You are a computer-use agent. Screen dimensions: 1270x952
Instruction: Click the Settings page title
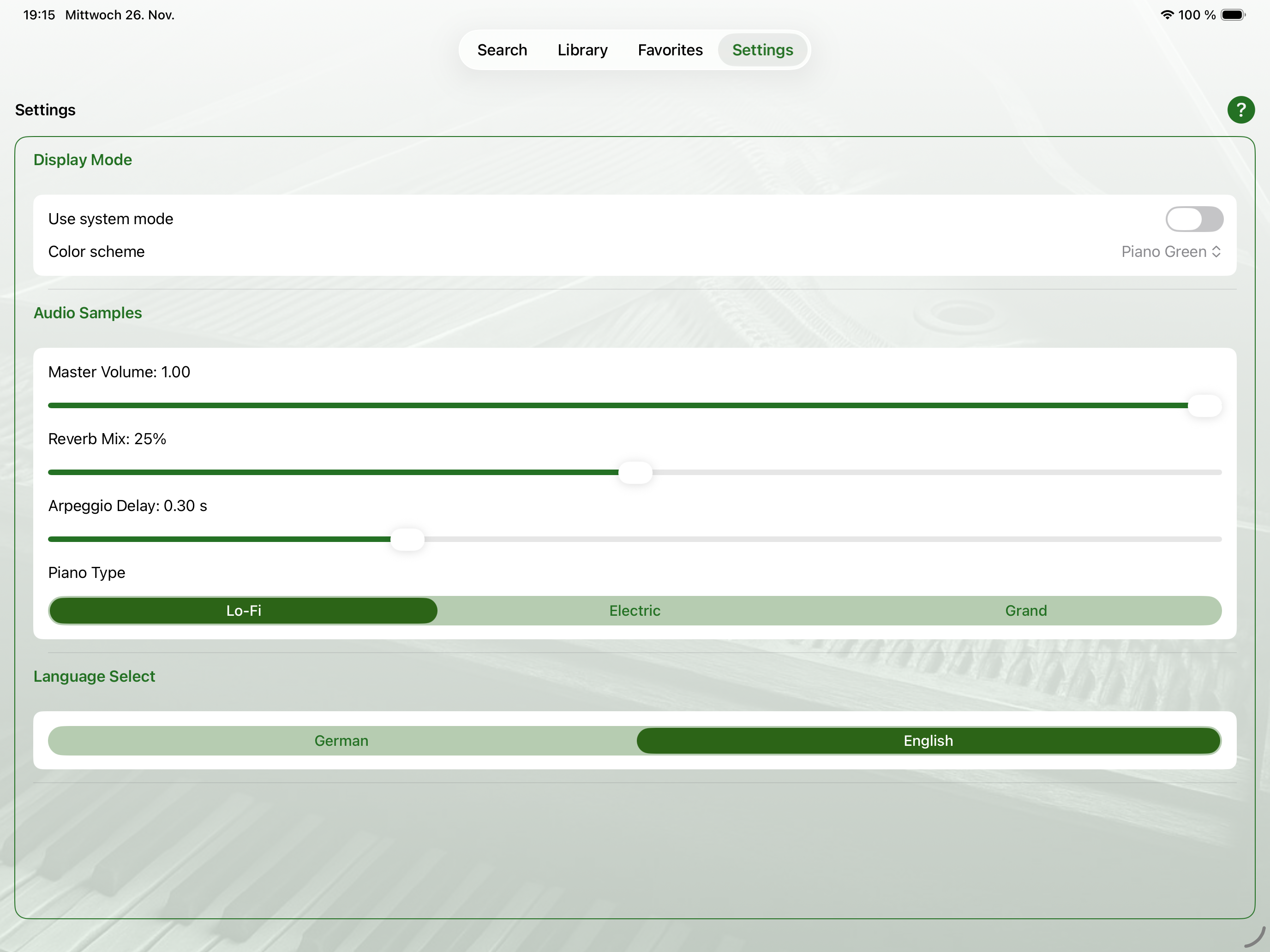coord(45,110)
